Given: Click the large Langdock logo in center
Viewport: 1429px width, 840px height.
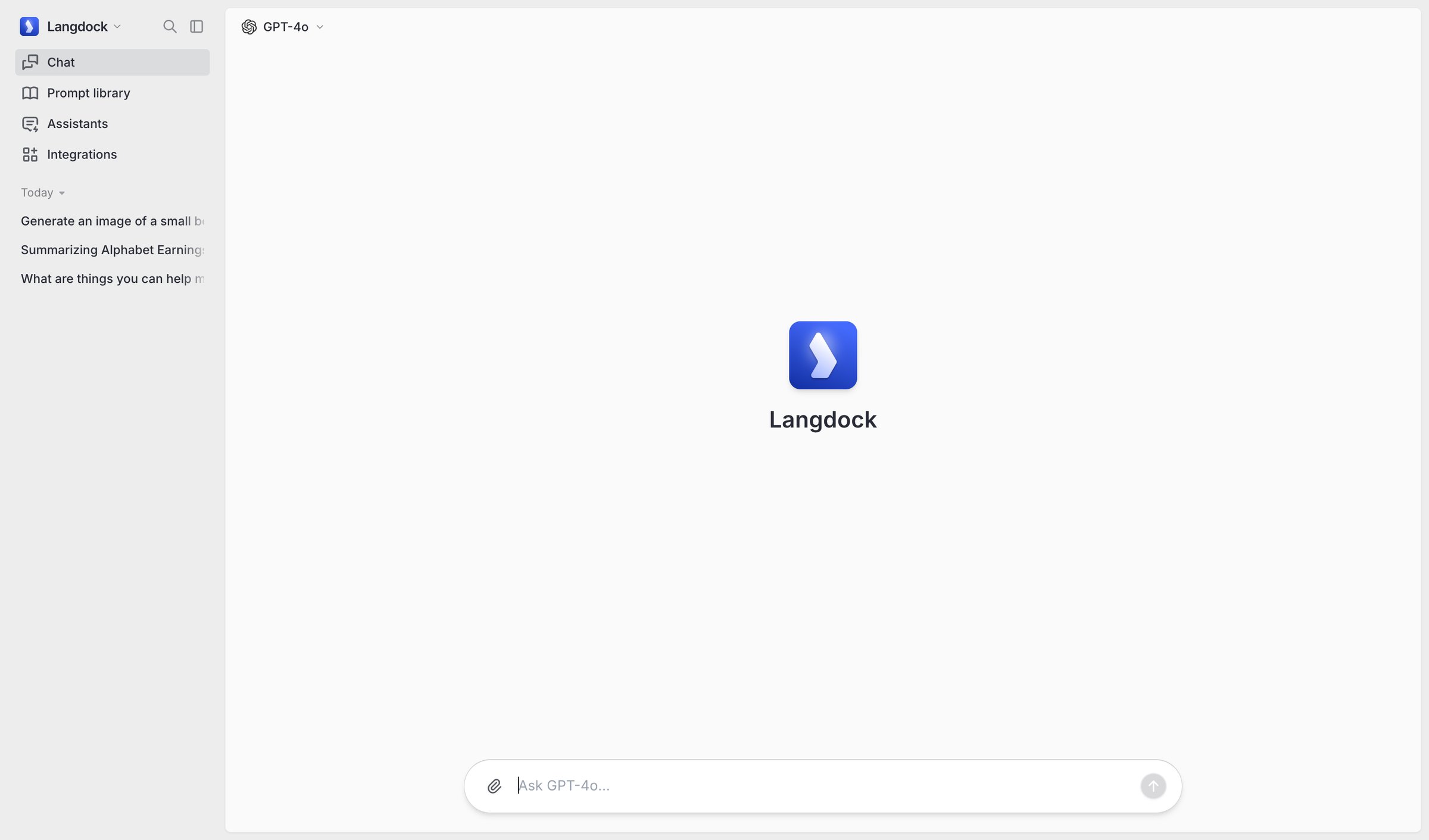Looking at the screenshot, I should pos(823,355).
